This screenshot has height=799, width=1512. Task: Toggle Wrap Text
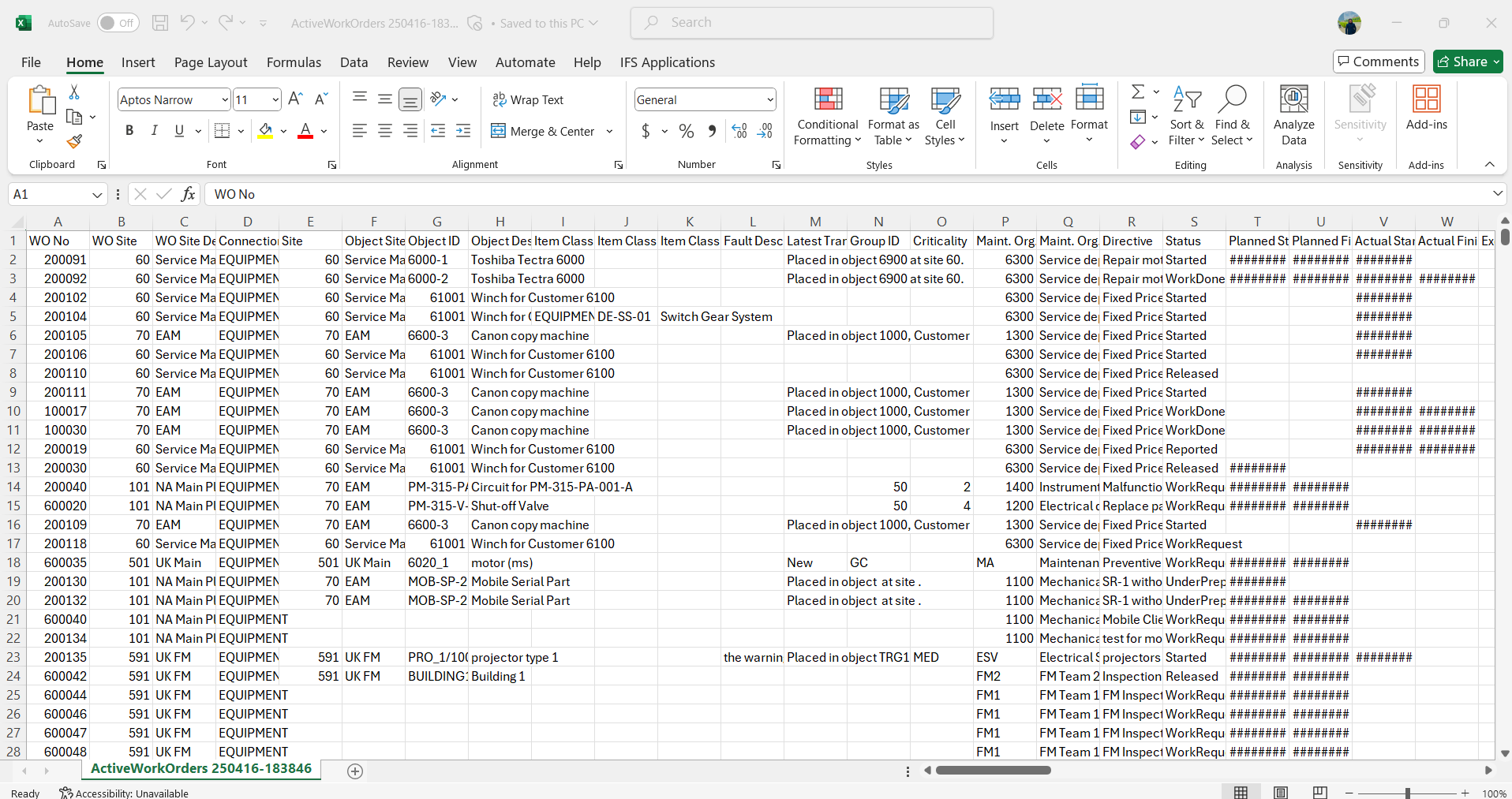[x=528, y=99]
